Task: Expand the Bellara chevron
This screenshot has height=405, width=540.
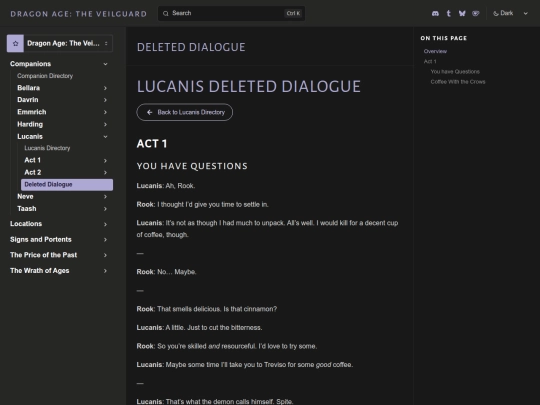Action: click(105, 88)
